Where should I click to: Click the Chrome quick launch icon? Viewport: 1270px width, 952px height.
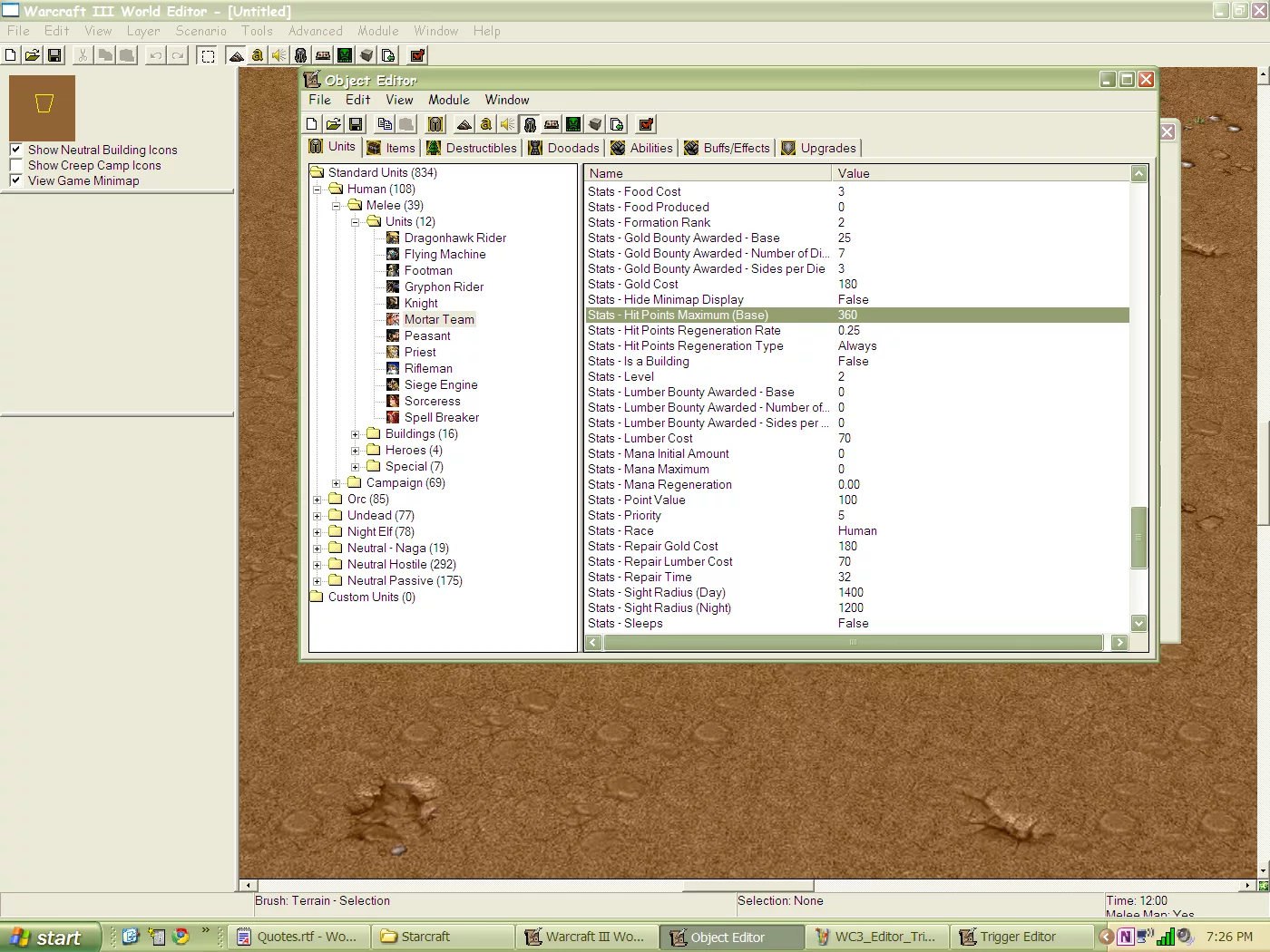(181, 937)
